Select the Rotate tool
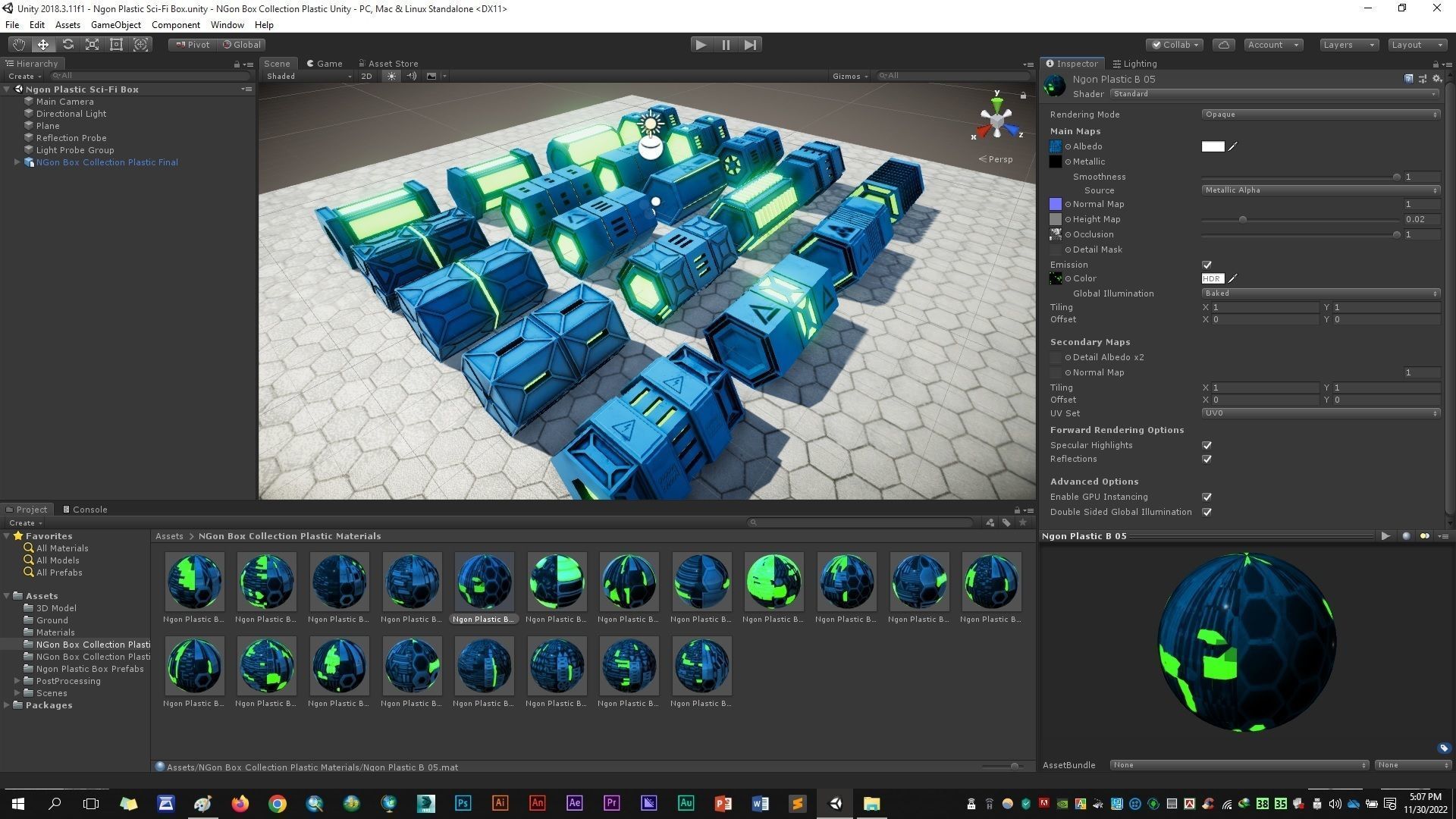Viewport: 1456px width, 819px height. click(x=67, y=45)
